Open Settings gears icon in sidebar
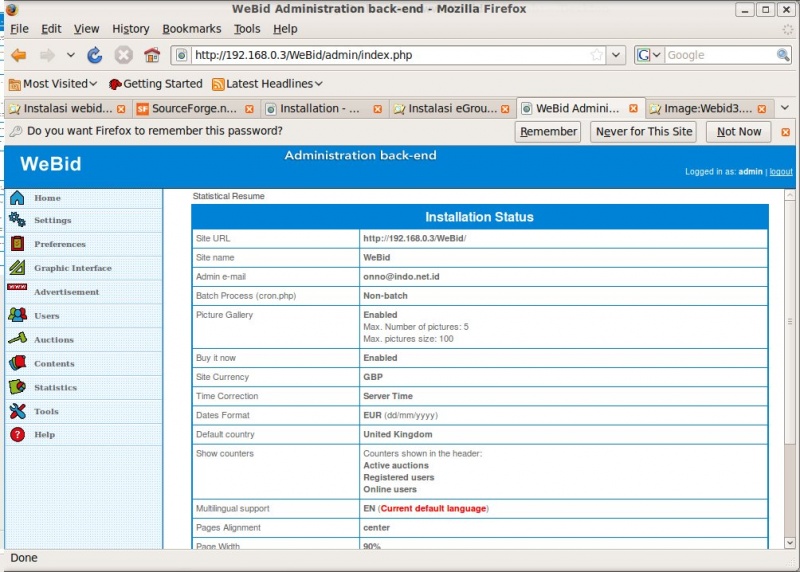The height and width of the screenshot is (572, 800). point(17,220)
